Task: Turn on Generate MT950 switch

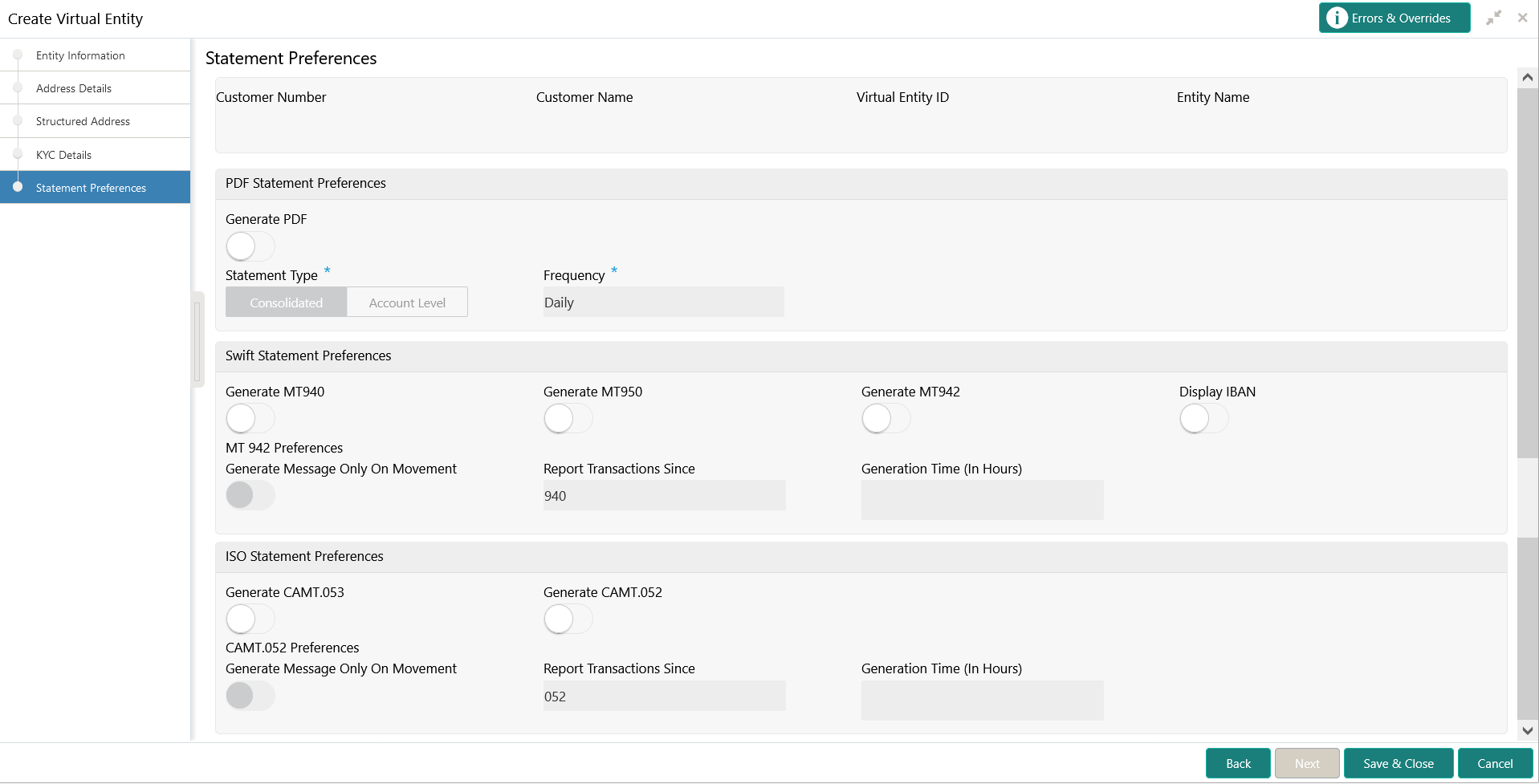Action: tap(568, 419)
